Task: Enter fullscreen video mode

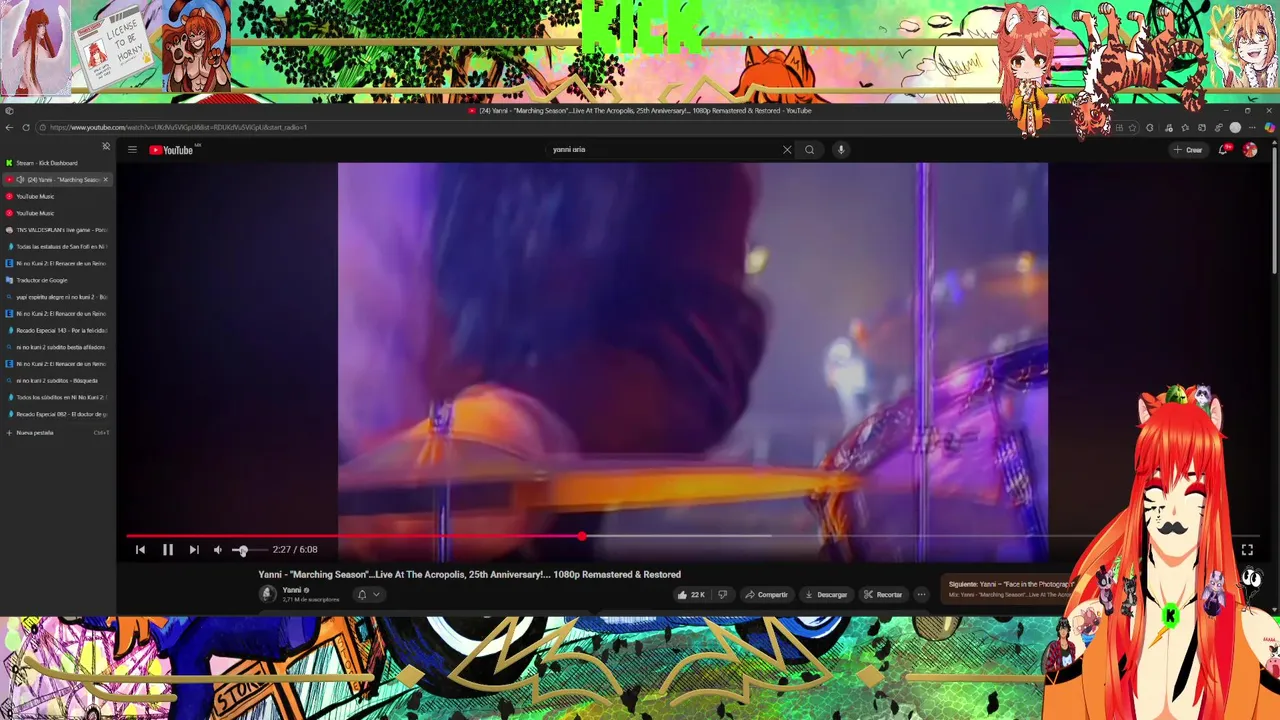Action: [1247, 550]
